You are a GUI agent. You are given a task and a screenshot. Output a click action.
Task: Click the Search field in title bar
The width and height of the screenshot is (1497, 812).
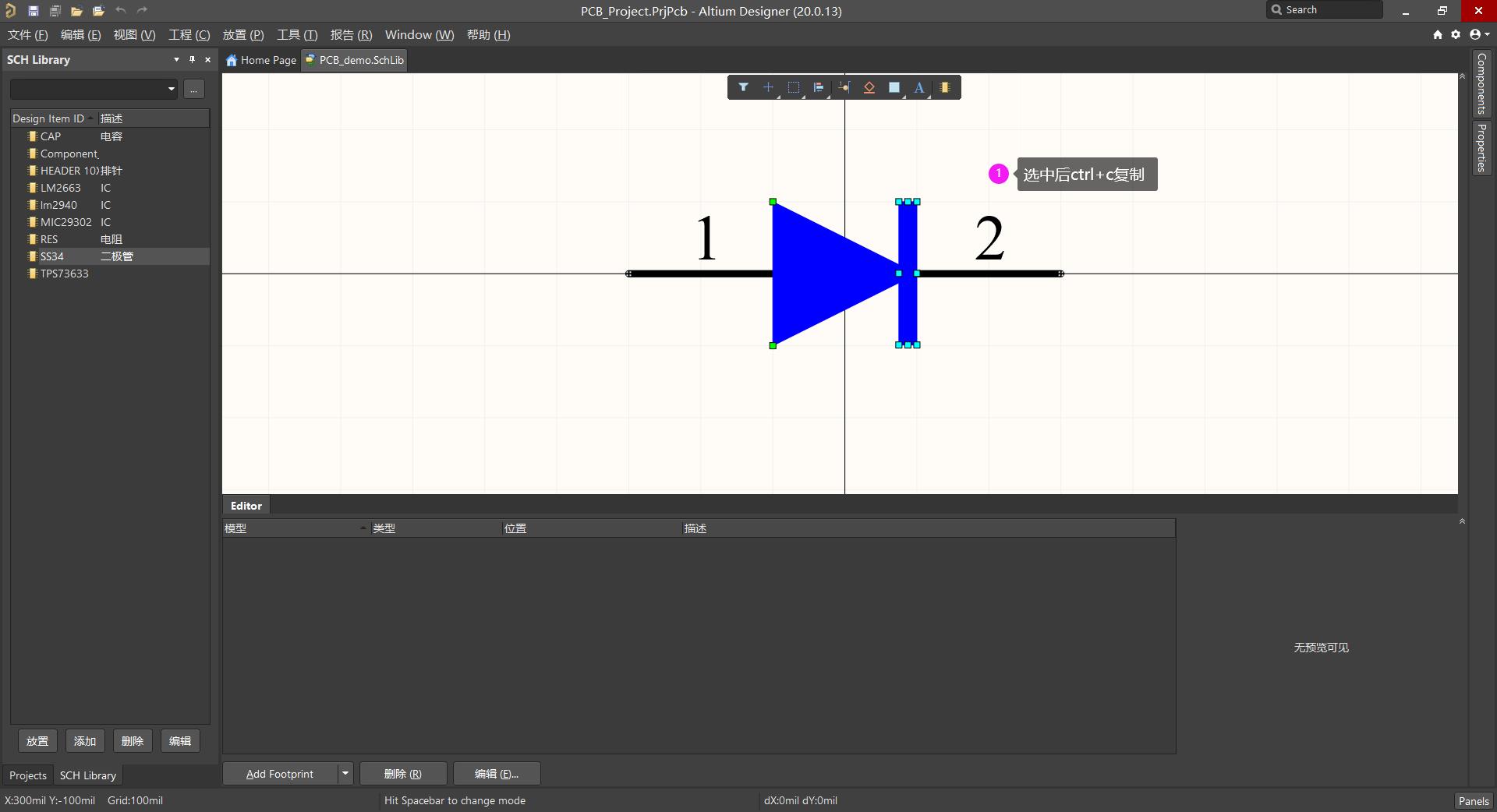[1325, 10]
